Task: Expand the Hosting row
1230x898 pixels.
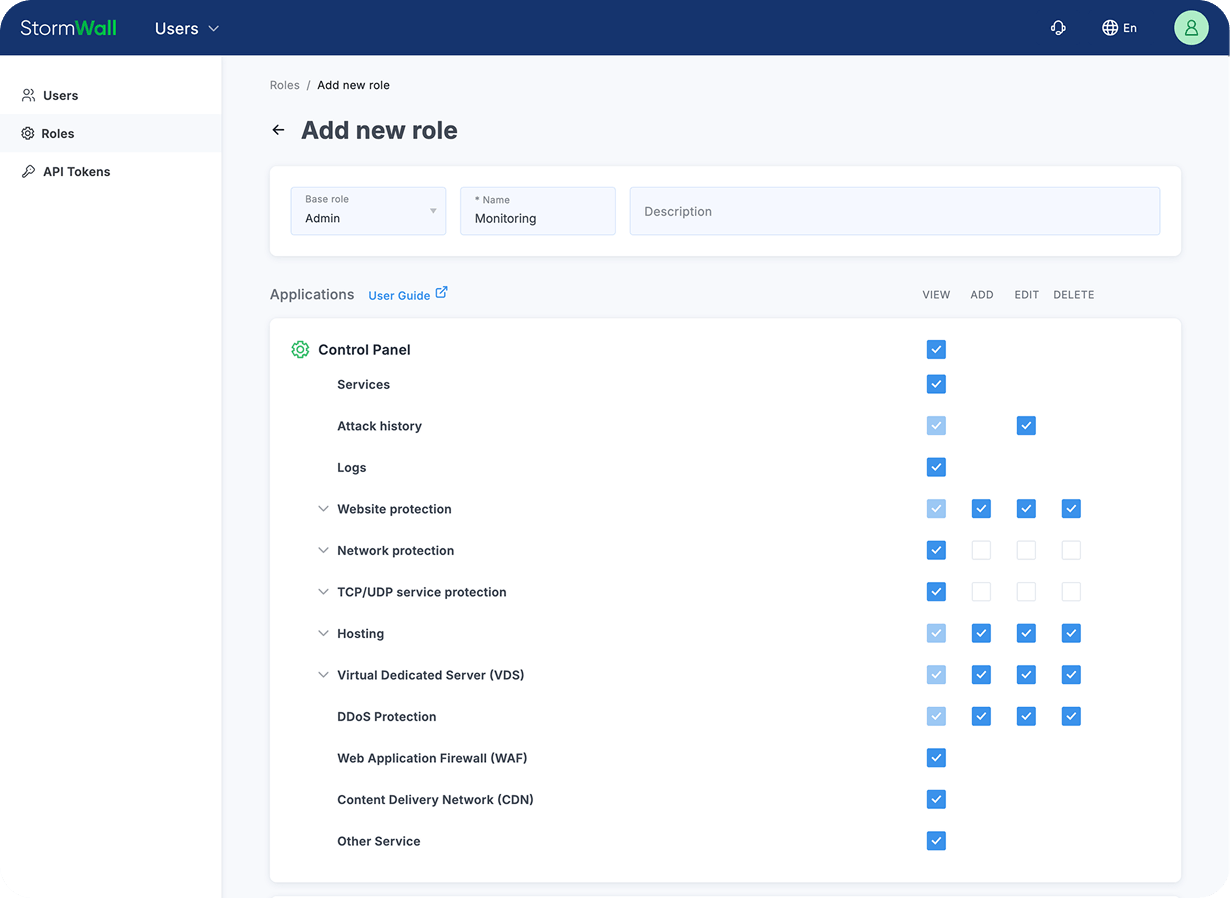Action: click(x=323, y=633)
